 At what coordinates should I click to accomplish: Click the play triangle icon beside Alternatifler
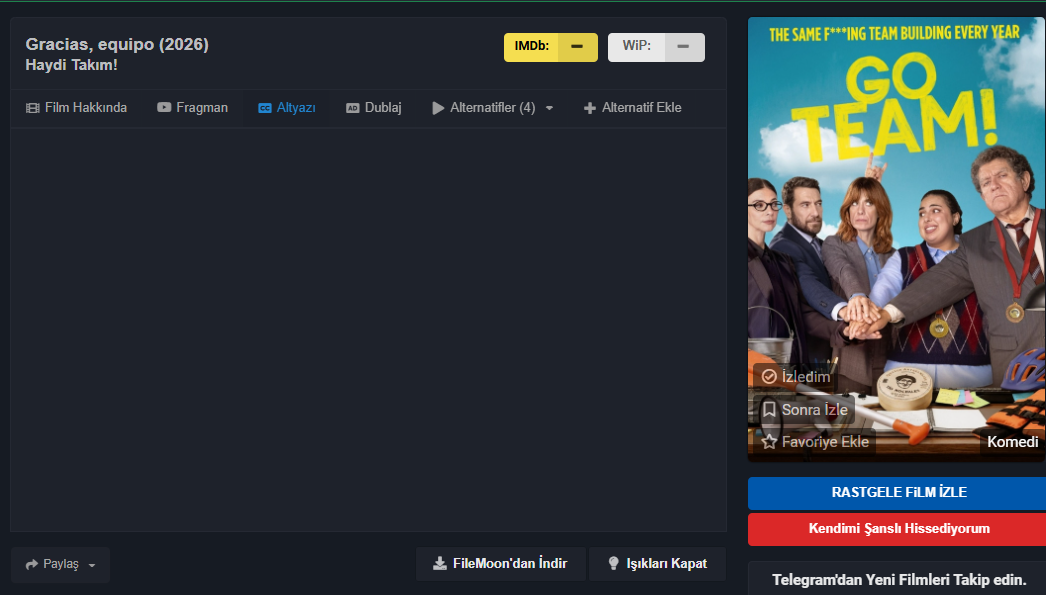[x=438, y=108]
